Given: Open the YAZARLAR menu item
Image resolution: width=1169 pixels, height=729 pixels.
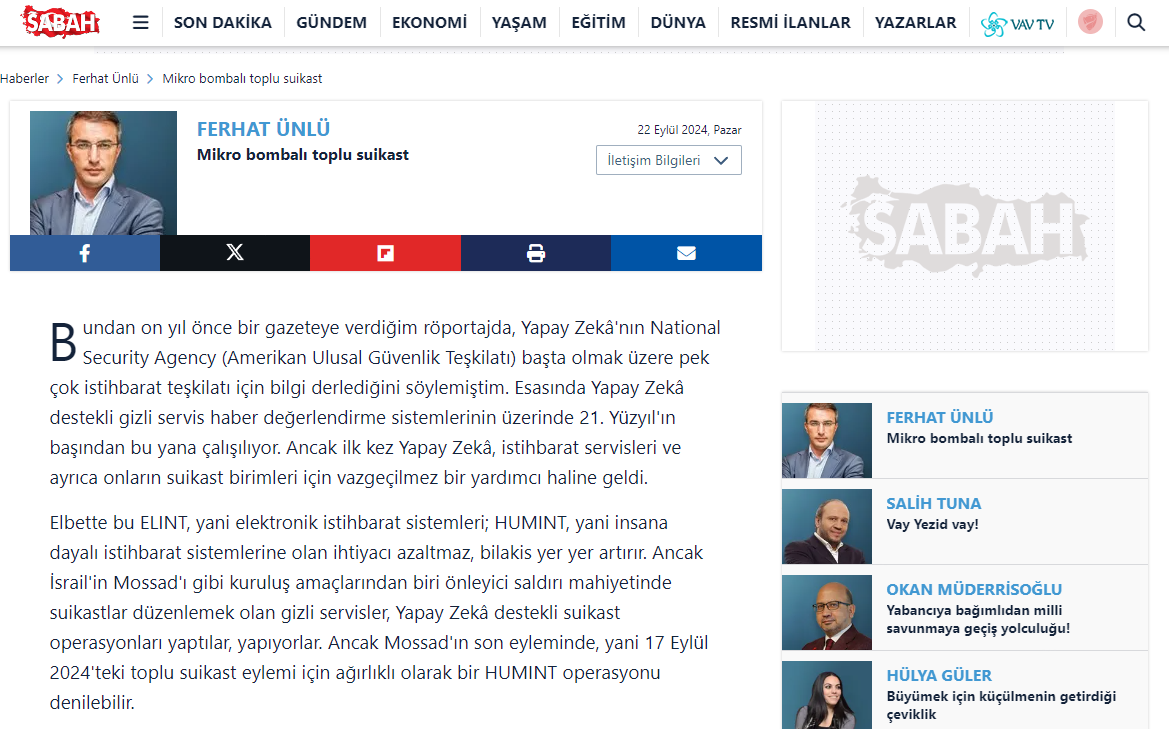Looking at the screenshot, I should tap(915, 22).
